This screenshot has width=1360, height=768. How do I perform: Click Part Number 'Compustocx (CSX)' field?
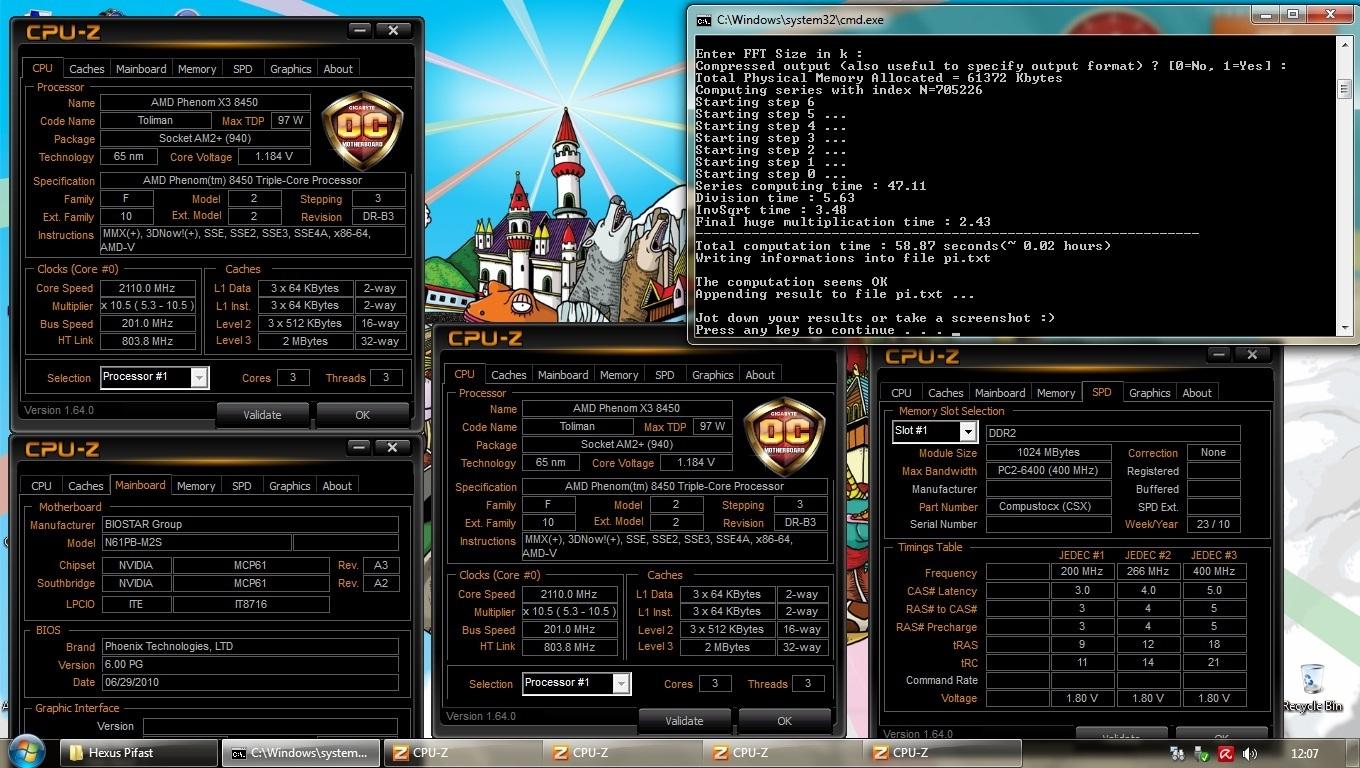click(1049, 507)
